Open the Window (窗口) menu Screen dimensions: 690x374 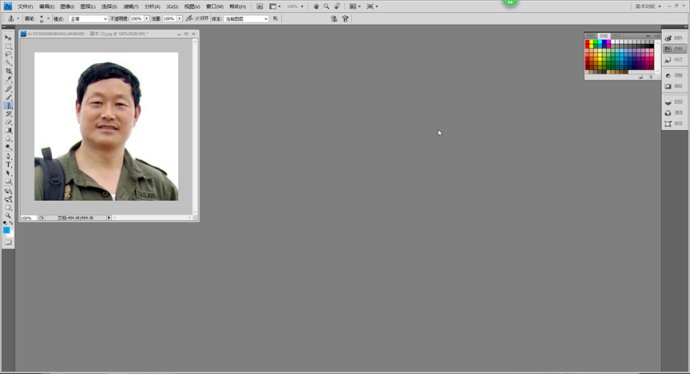[x=214, y=7]
